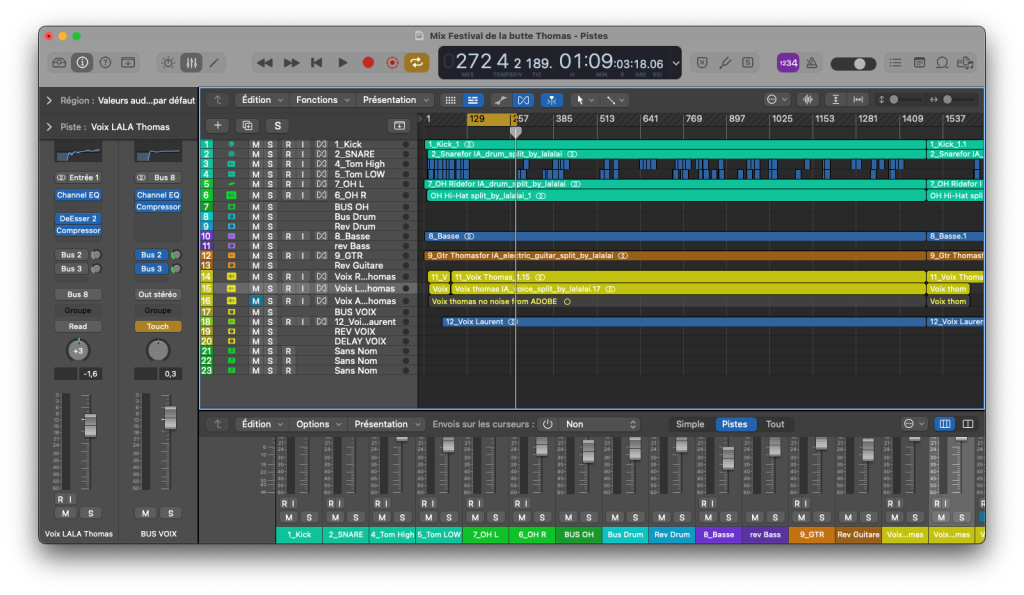Click the DeEsser 2 plug-in slot

[x=78, y=218]
